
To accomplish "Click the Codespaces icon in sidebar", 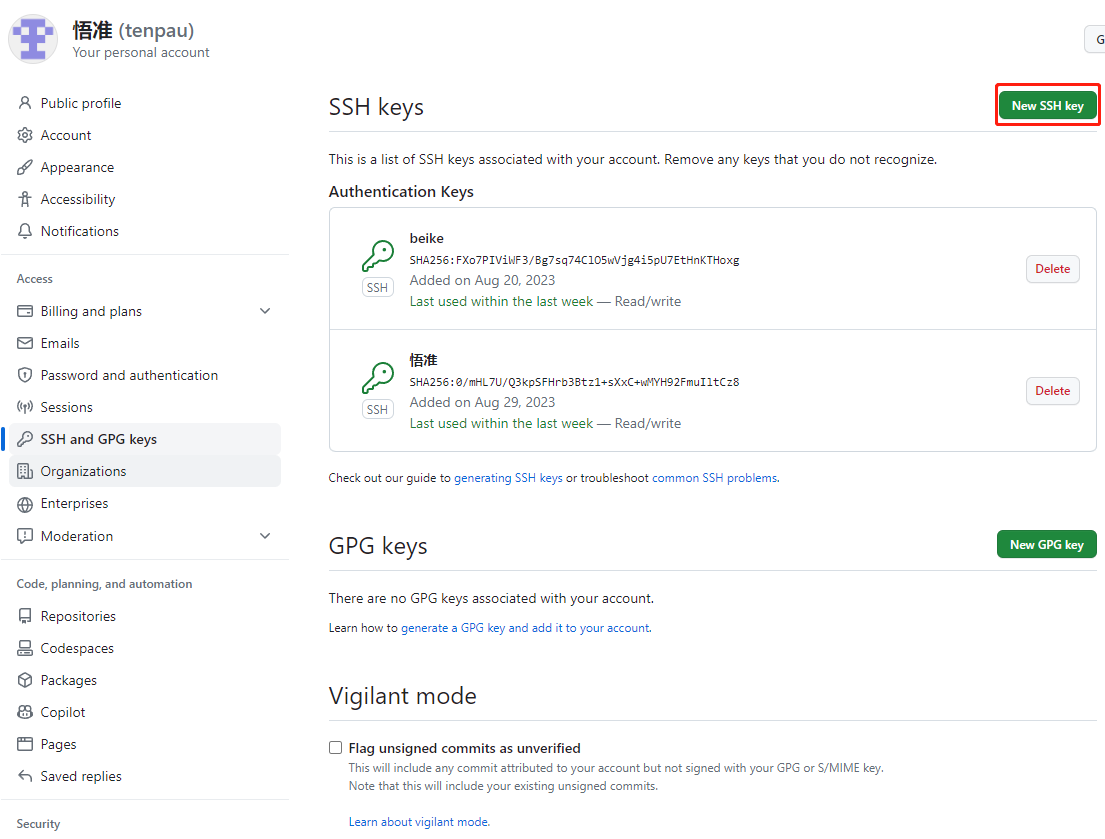I will click(25, 648).
